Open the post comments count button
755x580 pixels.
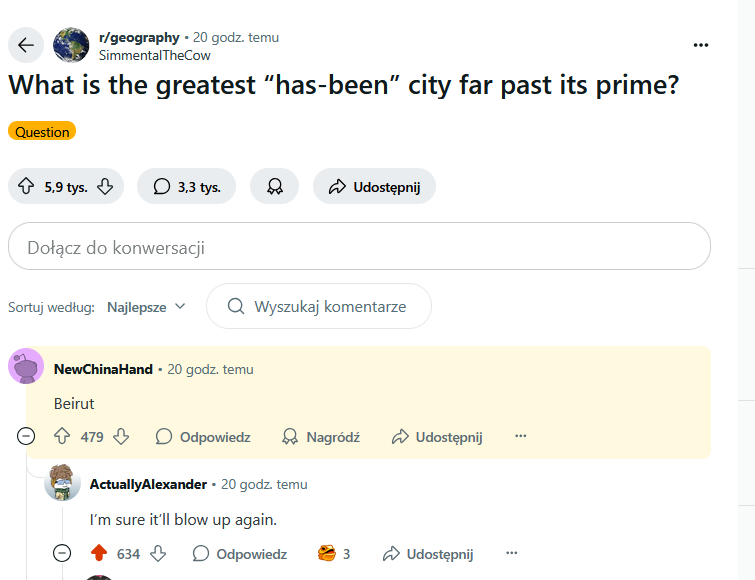(x=187, y=186)
